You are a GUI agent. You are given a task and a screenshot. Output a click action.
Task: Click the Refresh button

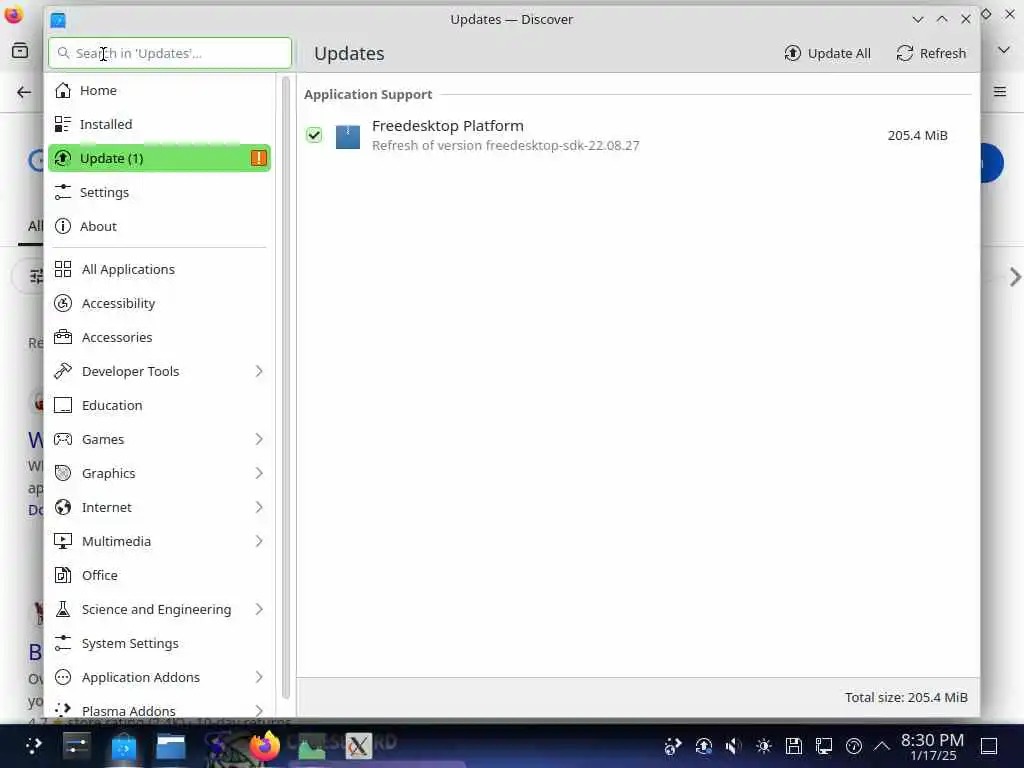click(x=931, y=54)
